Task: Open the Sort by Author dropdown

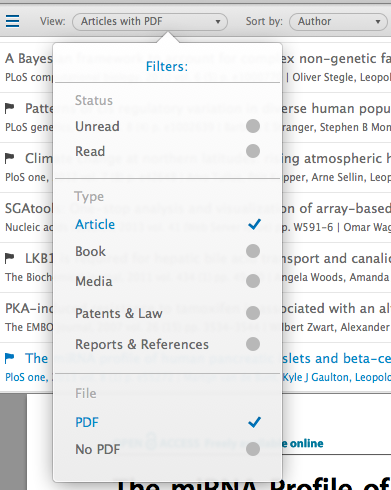Action: pyautogui.click(x=338, y=22)
